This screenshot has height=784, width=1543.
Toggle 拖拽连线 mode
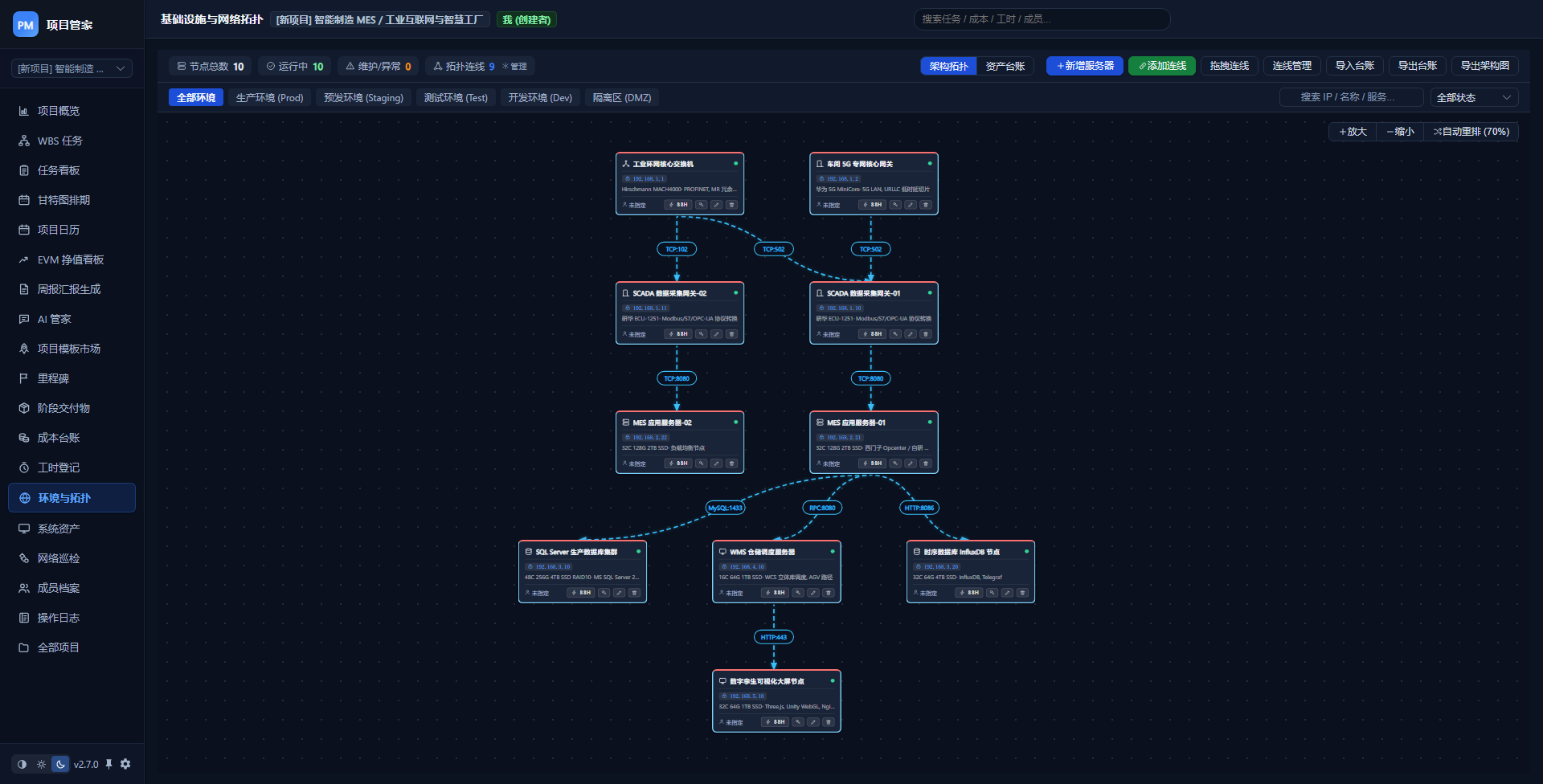[1229, 66]
